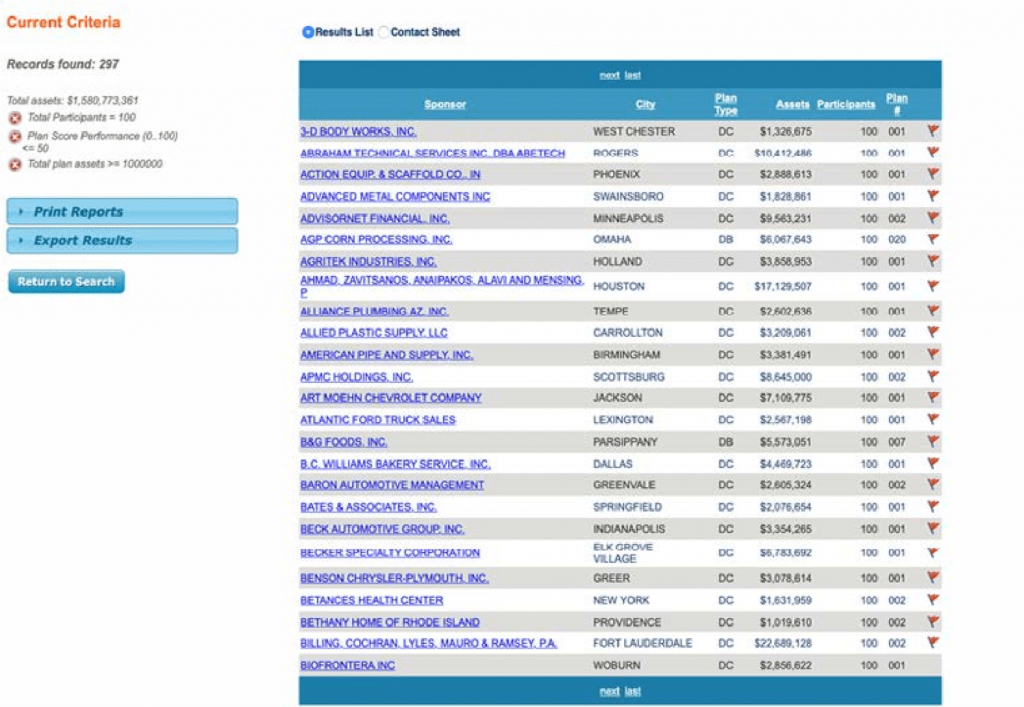This screenshot has width=1024, height=707.
Task: Sort by the Participants column header
Action: (845, 104)
